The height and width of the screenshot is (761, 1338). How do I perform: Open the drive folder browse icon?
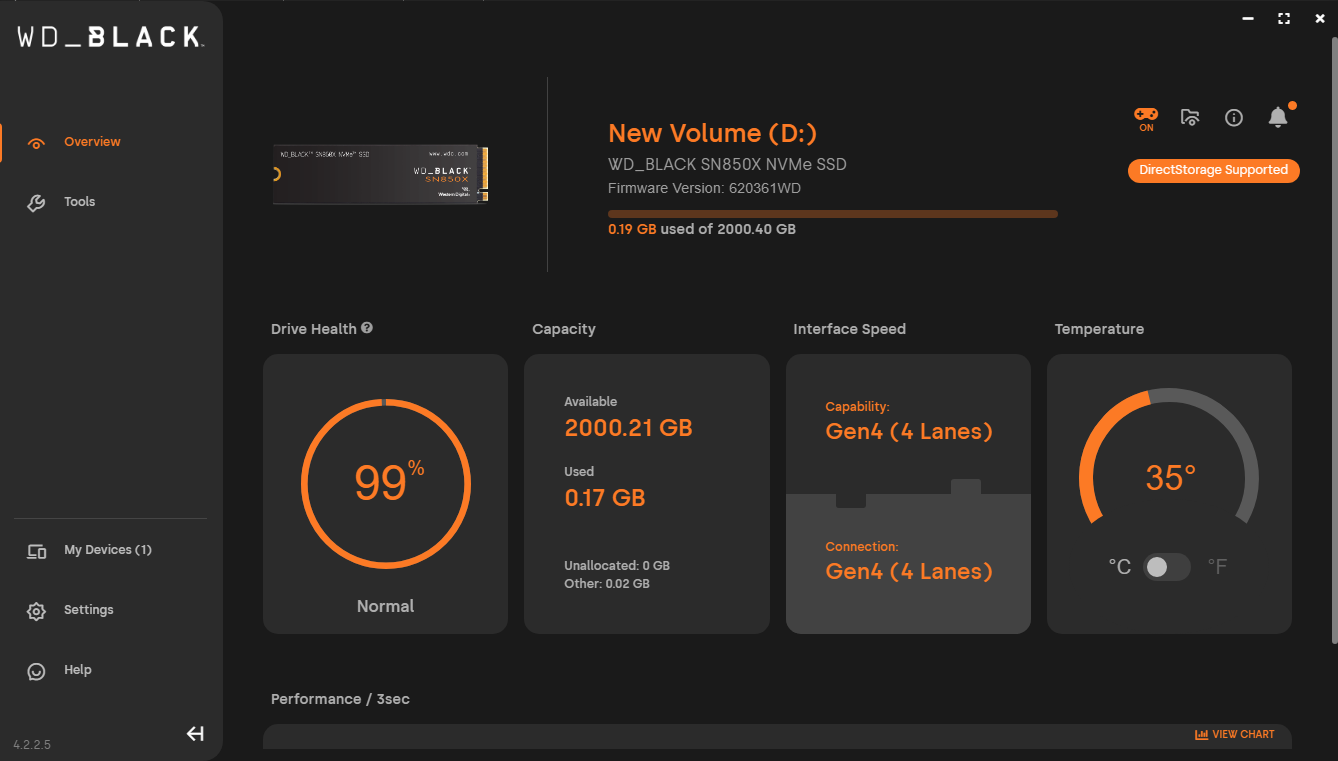pos(1190,118)
